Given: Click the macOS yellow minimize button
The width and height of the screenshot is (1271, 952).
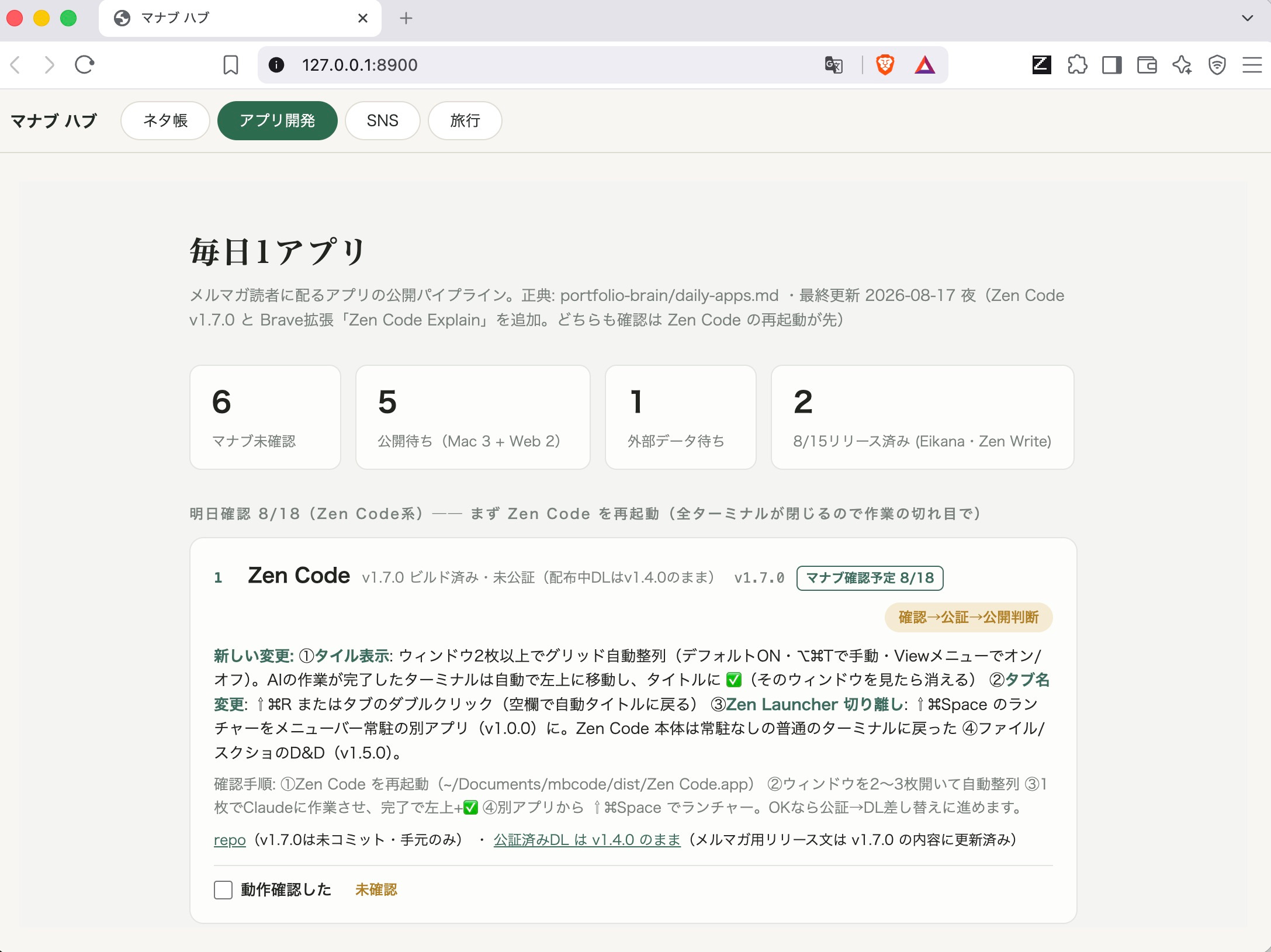Looking at the screenshot, I should coord(41,18).
